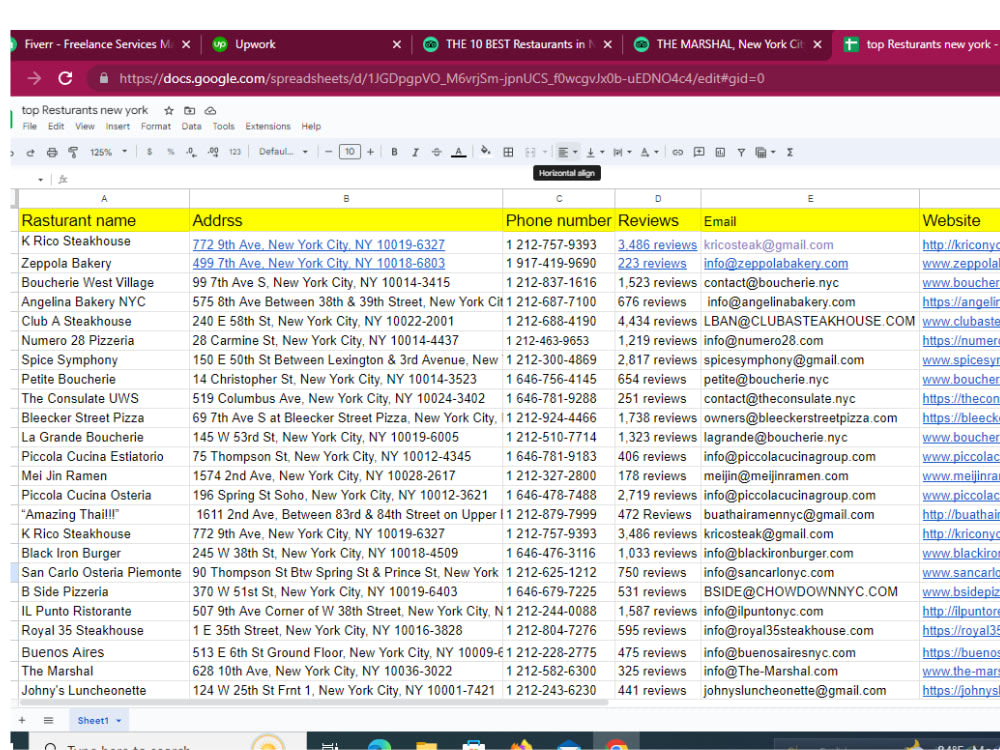This screenshot has height=750, width=1000.
Task: Open the fill color picker
Action: tap(486, 152)
